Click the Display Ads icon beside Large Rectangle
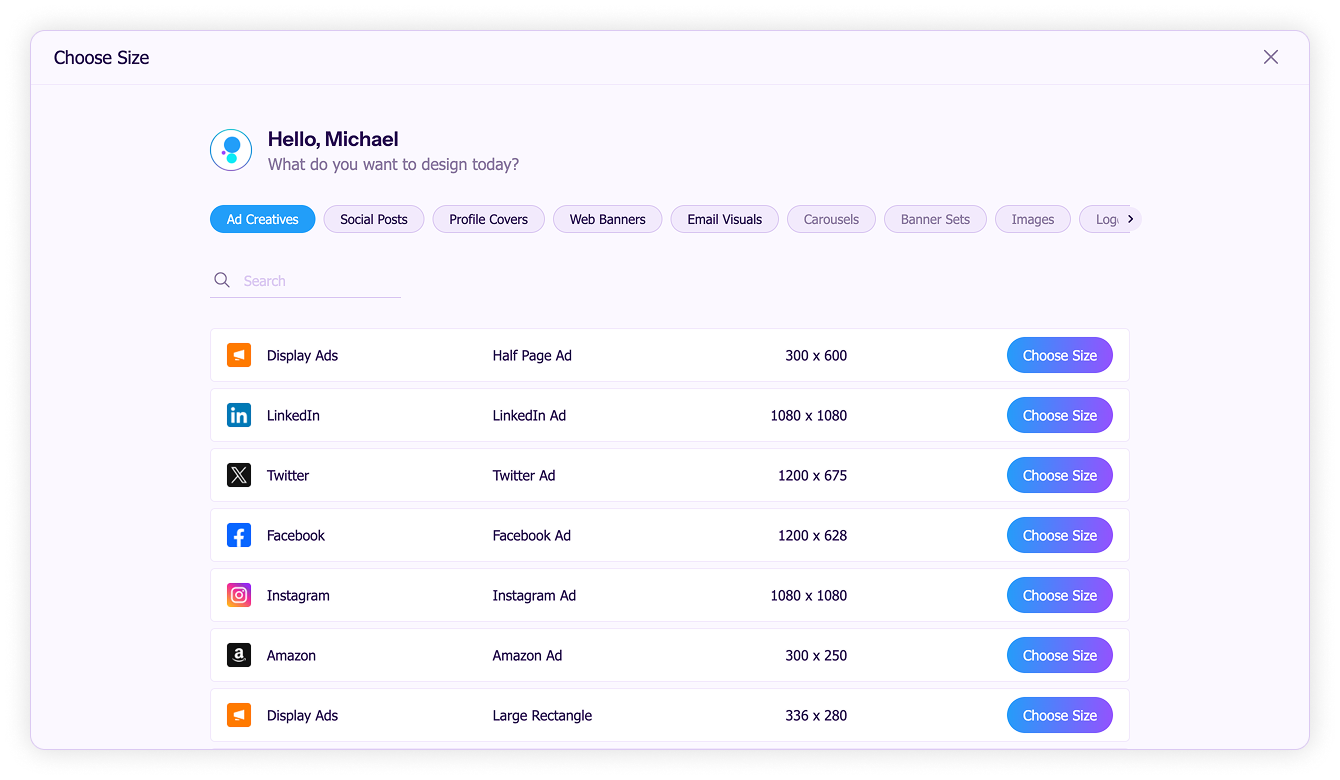The width and height of the screenshot is (1340, 780). 239,715
